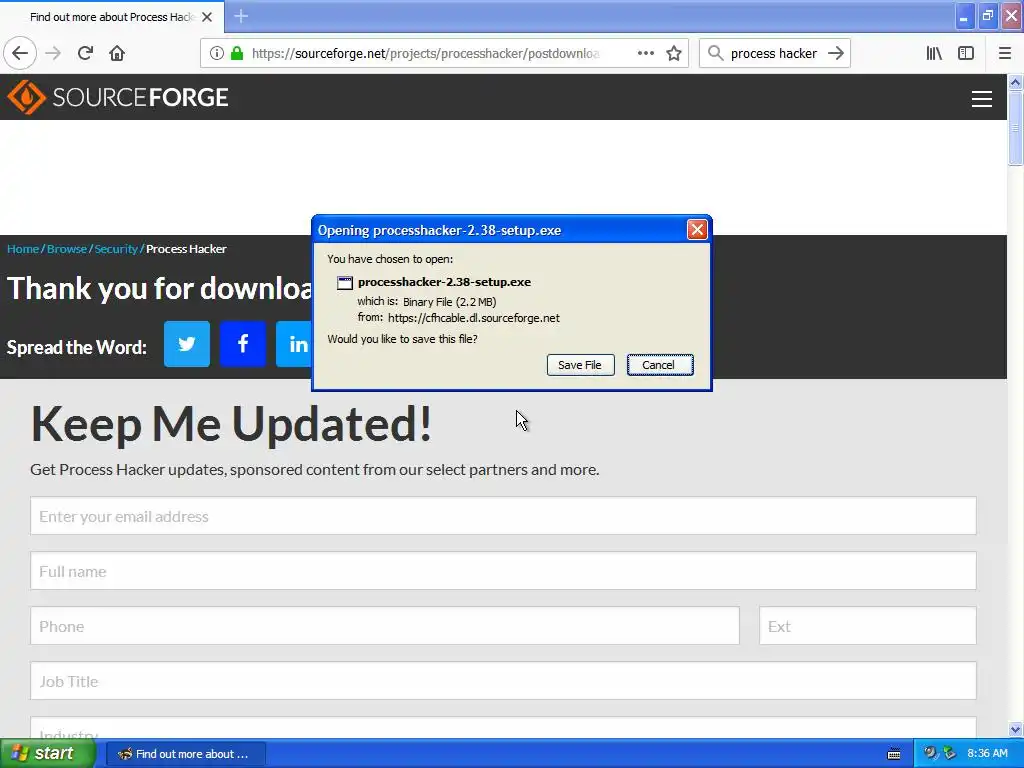Click the on-screen keyboard tray icon
The width and height of the screenshot is (1024, 768).
point(894,754)
